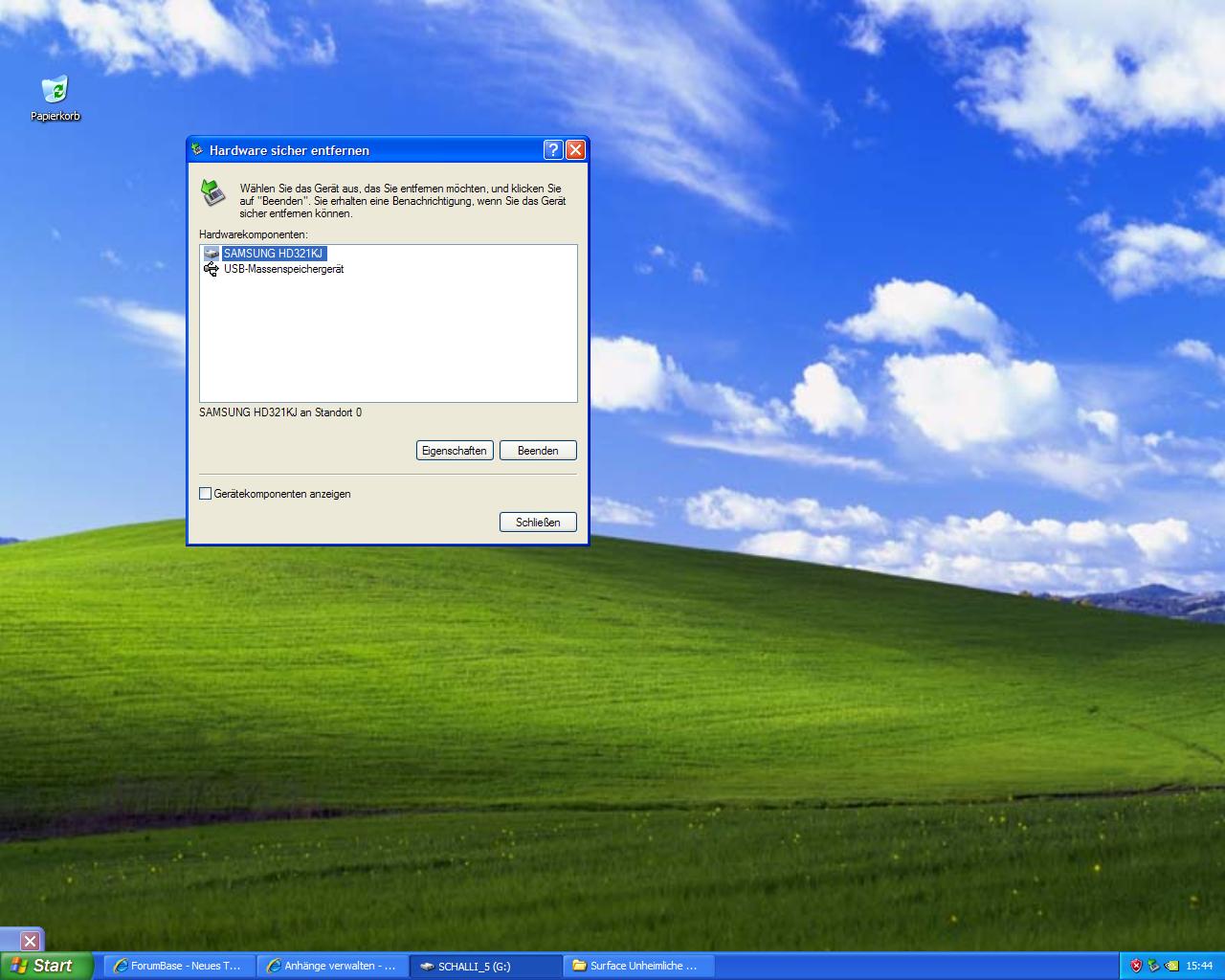Switch to Surface Unheimliche taskbar folder

640,966
